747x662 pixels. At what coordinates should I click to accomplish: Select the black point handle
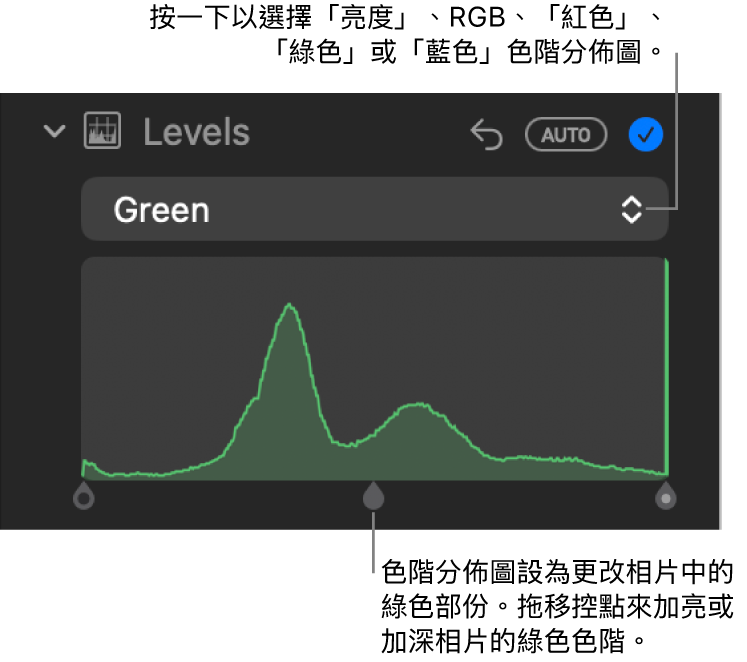coord(84,496)
